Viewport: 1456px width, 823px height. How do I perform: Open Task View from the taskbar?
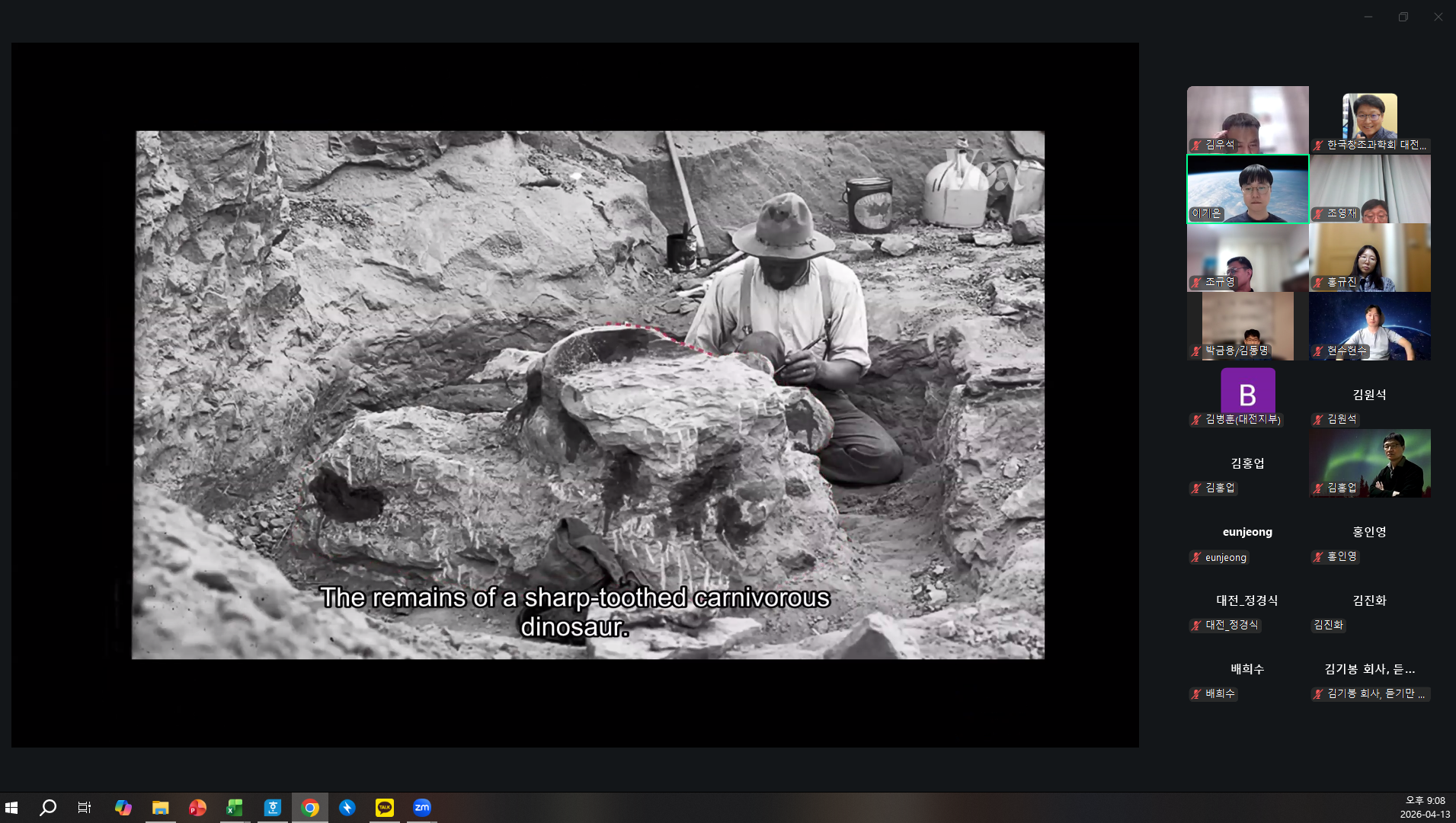coord(85,808)
